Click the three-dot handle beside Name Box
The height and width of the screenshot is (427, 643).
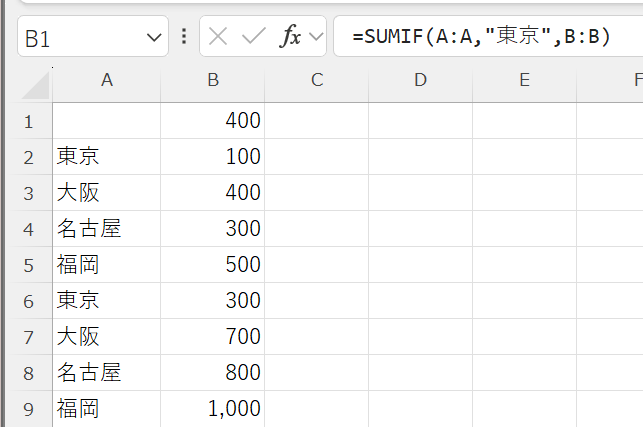coord(184,37)
